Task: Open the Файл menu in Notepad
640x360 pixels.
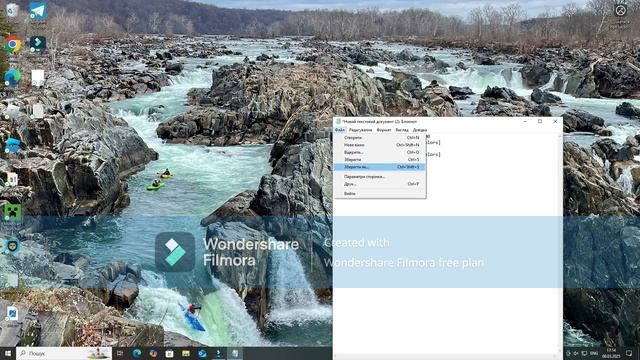Action: point(340,130)
